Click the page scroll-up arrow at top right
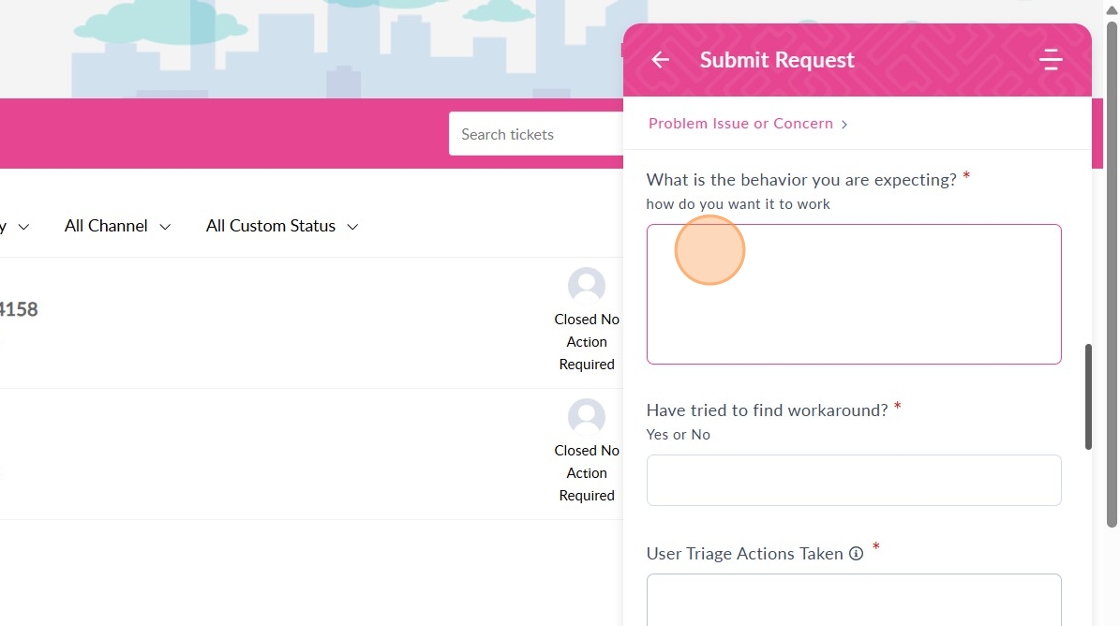 pyautogui.click(x=1111, y=8)
